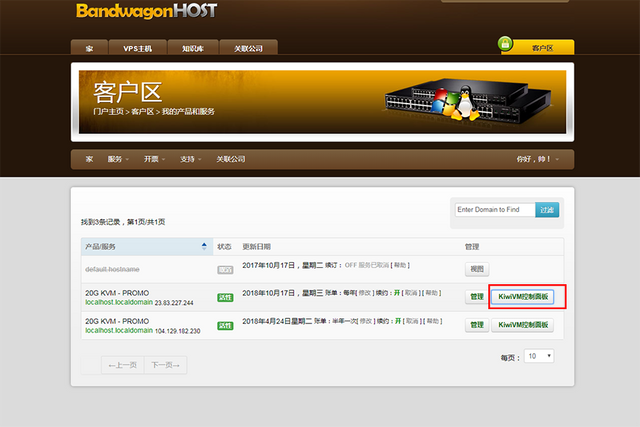Click 我的产品和服务 in the breadcrumb
This screenshot has height=427, width=640.
pos(188,111)
